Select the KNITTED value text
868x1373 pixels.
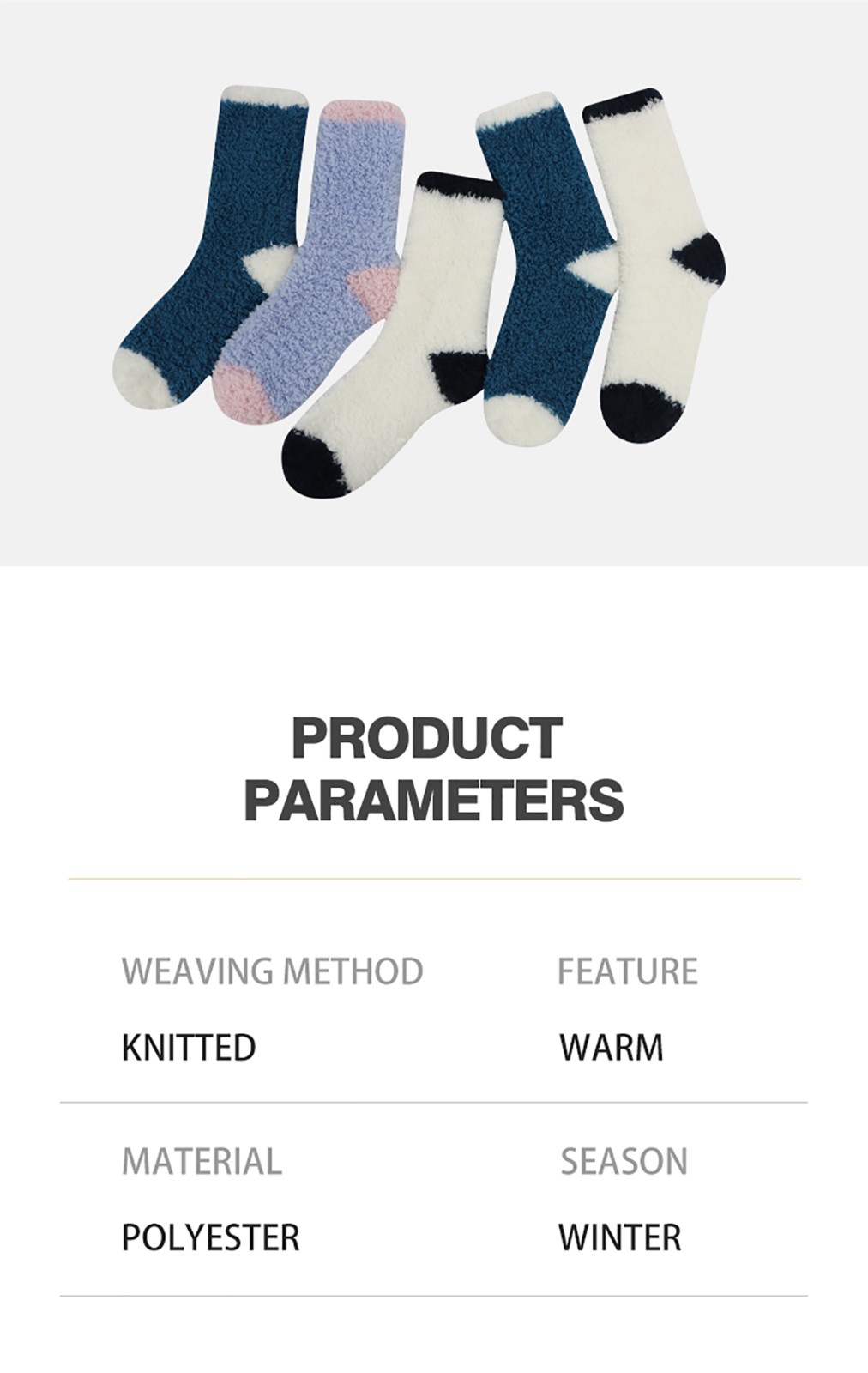coord(189,1048)
